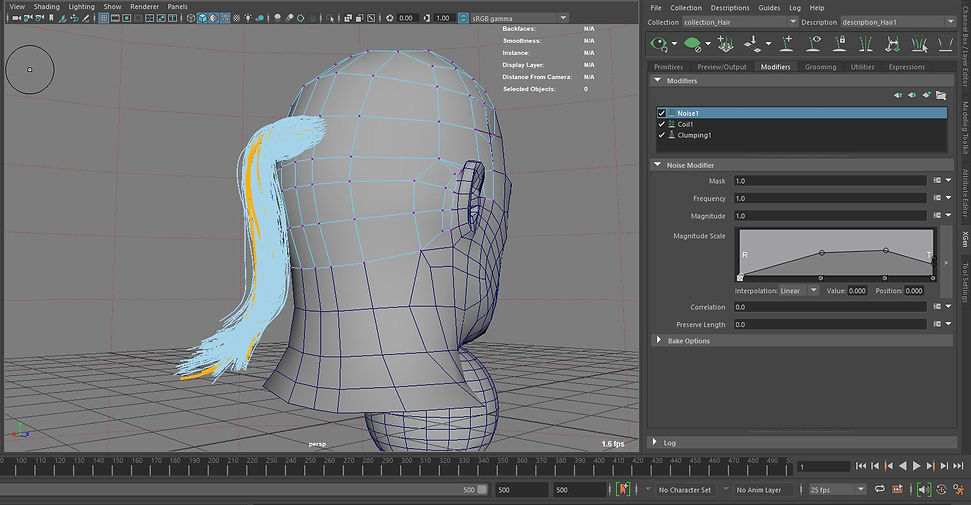The height and width of the screenshot is (505, 971).
Task: Expand the Log section
Action: pyautogui.click(x=655, y=442)
